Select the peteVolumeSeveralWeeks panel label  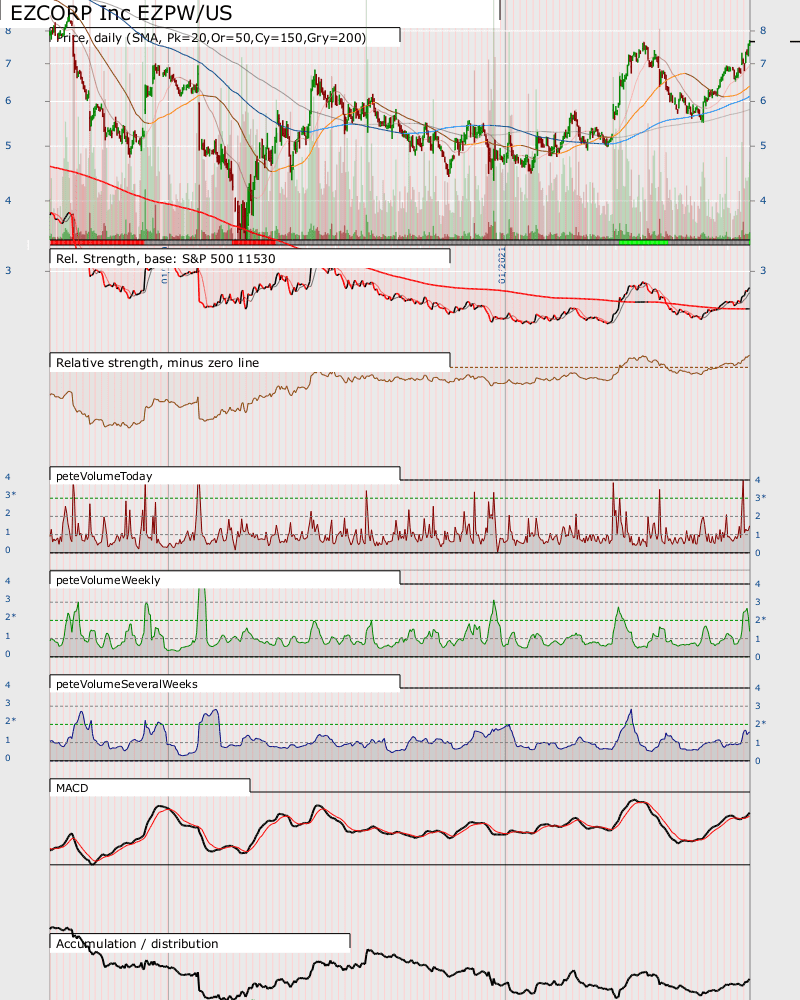pyautogui.click(x=126, y=684)
